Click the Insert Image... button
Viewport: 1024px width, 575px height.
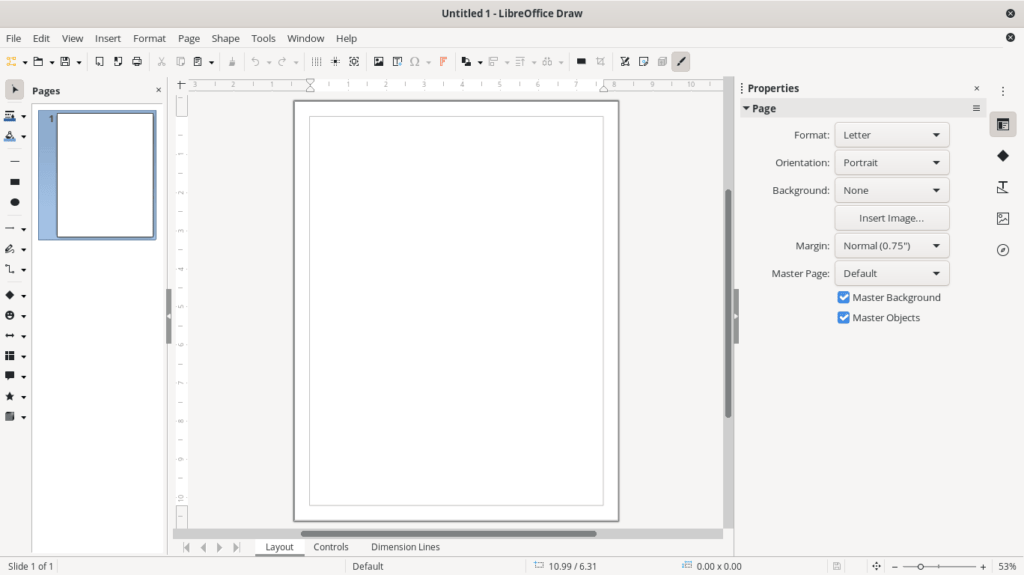tap(891, 218)
